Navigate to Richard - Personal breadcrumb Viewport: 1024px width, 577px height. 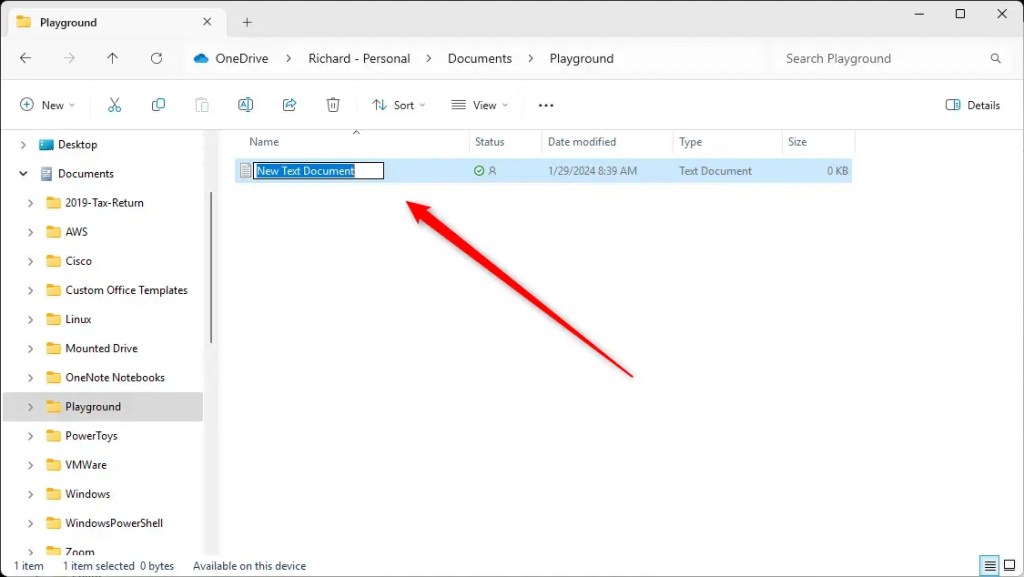click(x=359, y=58)
